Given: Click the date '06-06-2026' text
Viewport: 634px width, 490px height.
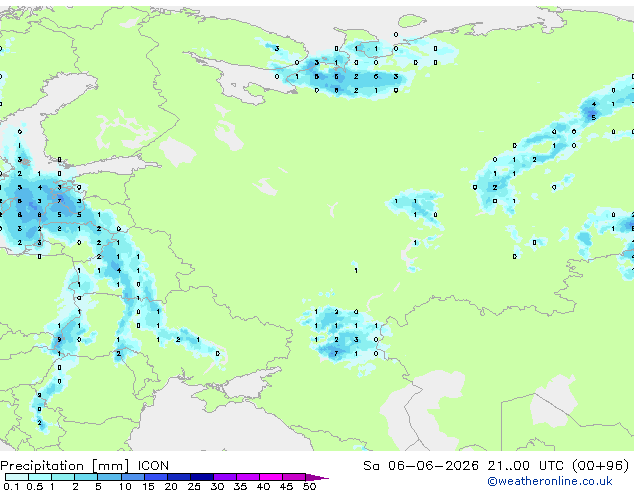Looking at the screenshot, I should click(433, 466).
